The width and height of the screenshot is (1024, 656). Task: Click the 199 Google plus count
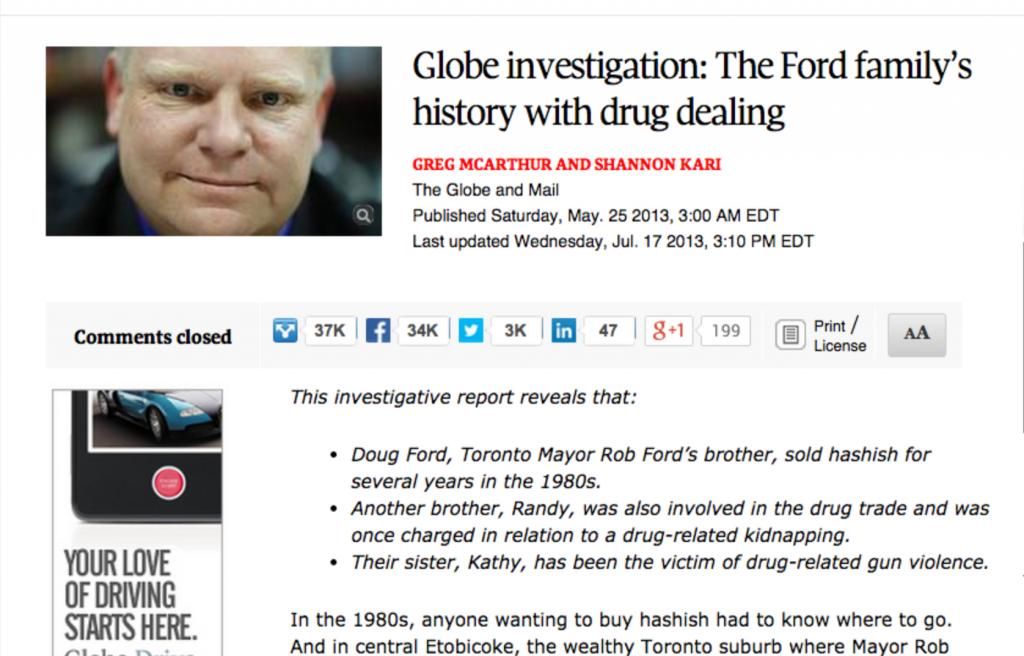(725, 331)
